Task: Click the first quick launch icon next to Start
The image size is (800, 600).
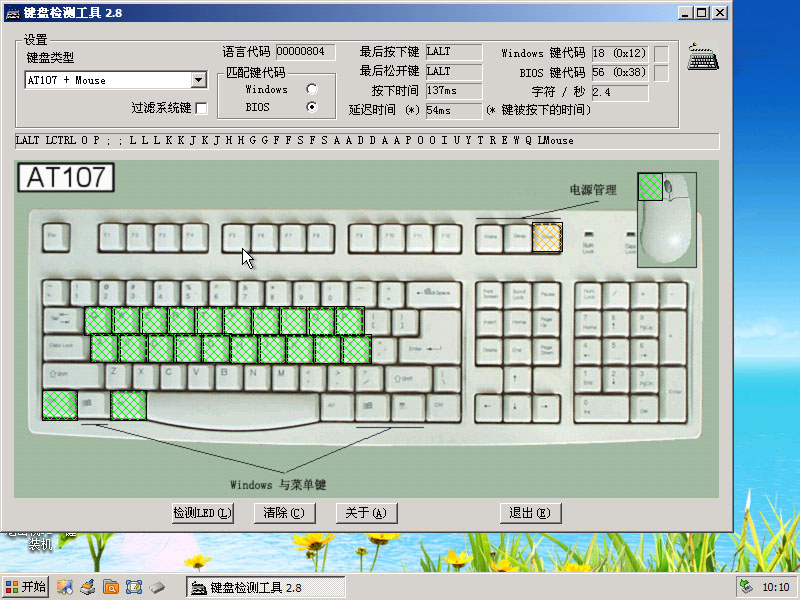Action: coord(64,587)
